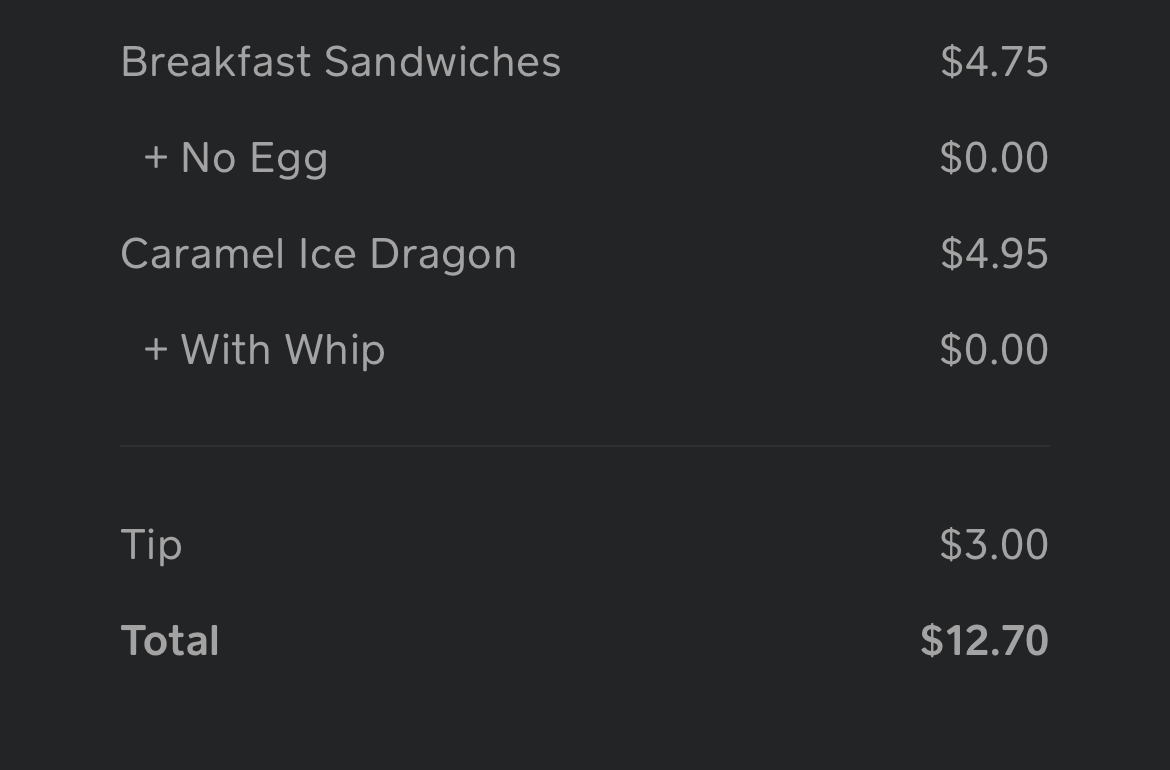
Task: Click the plus sign before No Egg
Action: tap(155, 158)
